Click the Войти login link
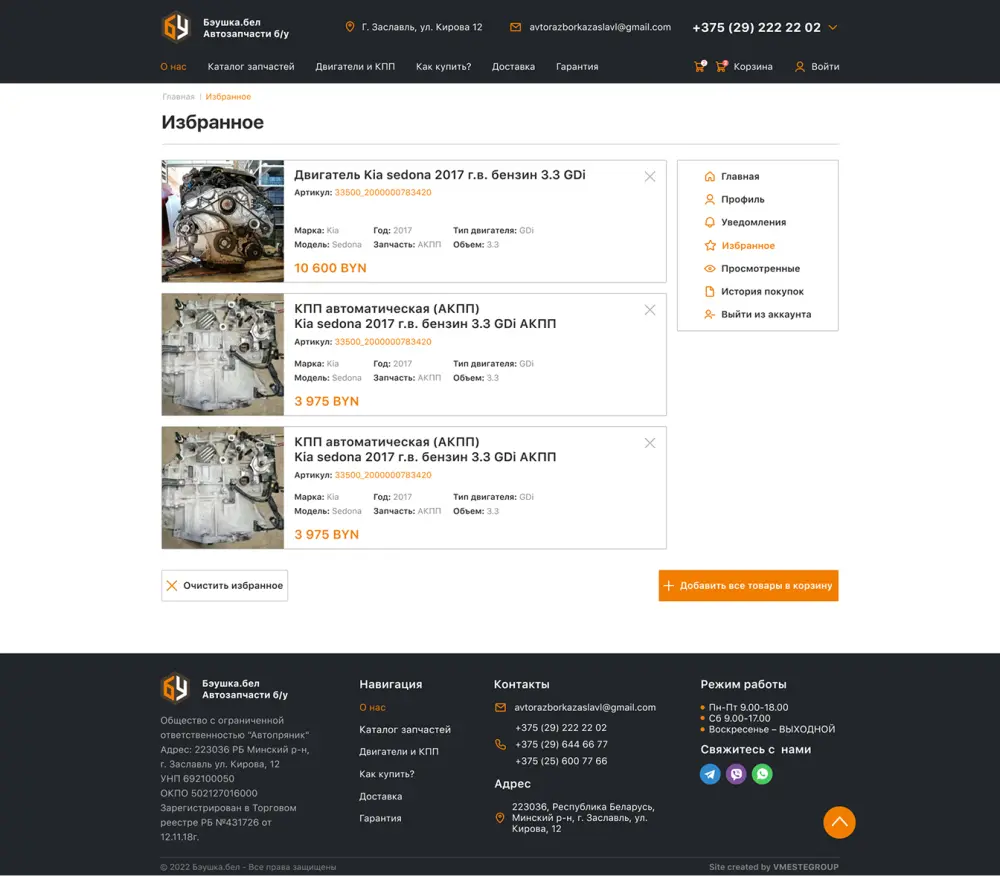This screenshot has width=1000, height=876. (x=825, y=66)
